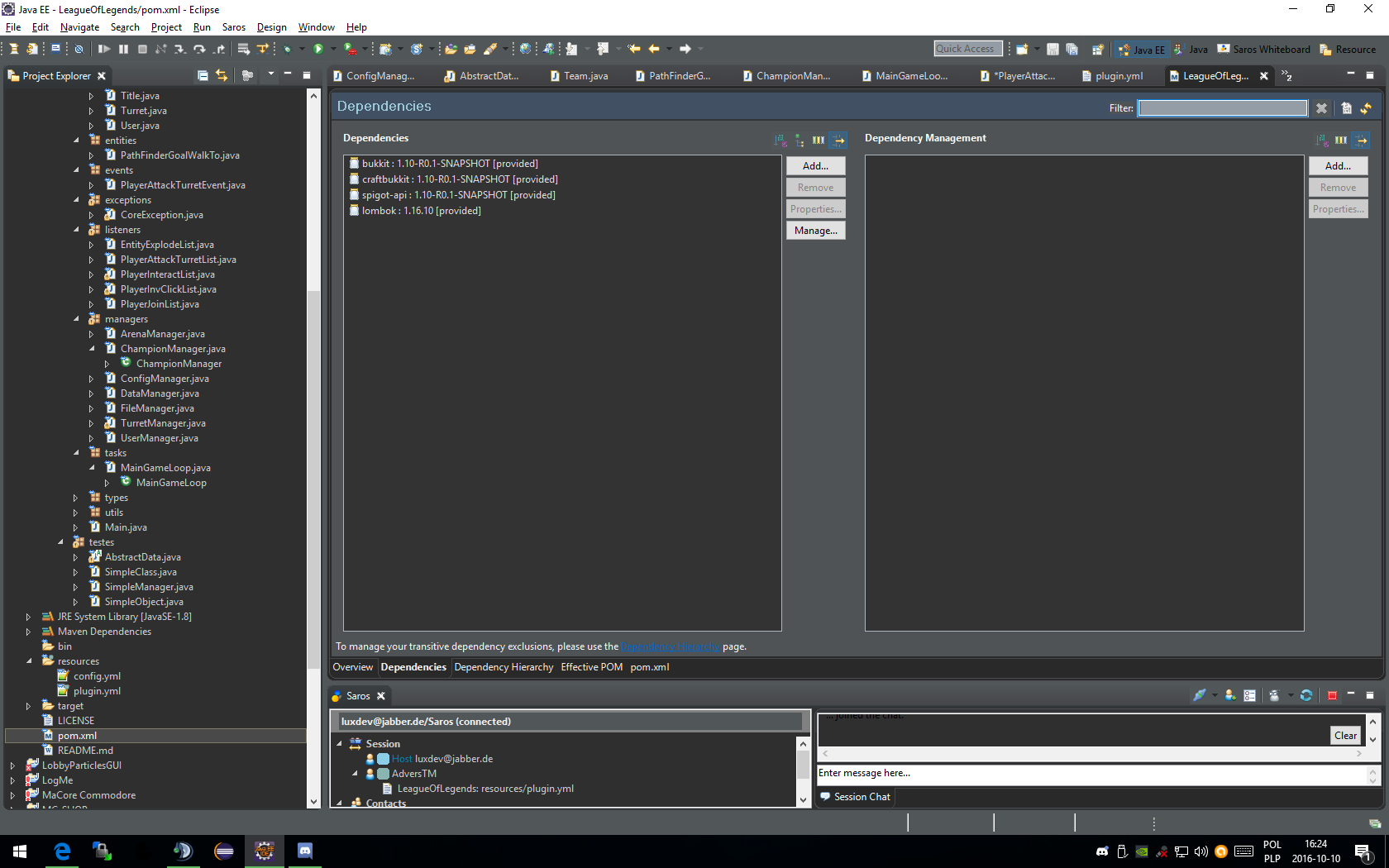Click the Add Contact icon in Saros
The height and width of the screenshot is (868, 1389).
[1230, 696]
